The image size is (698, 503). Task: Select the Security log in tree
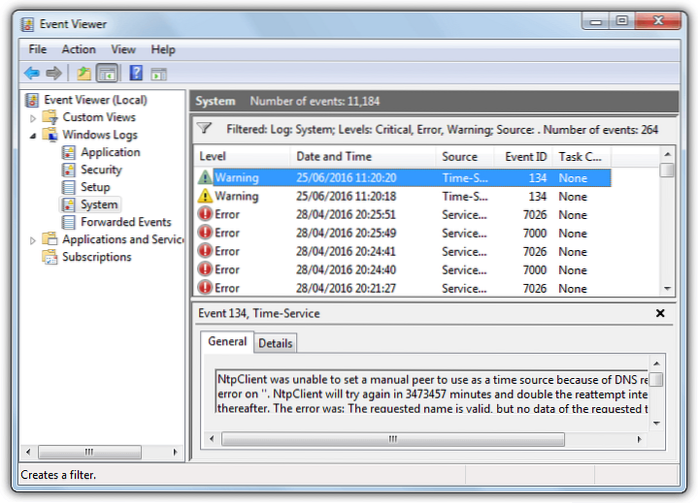coord(101,170)
